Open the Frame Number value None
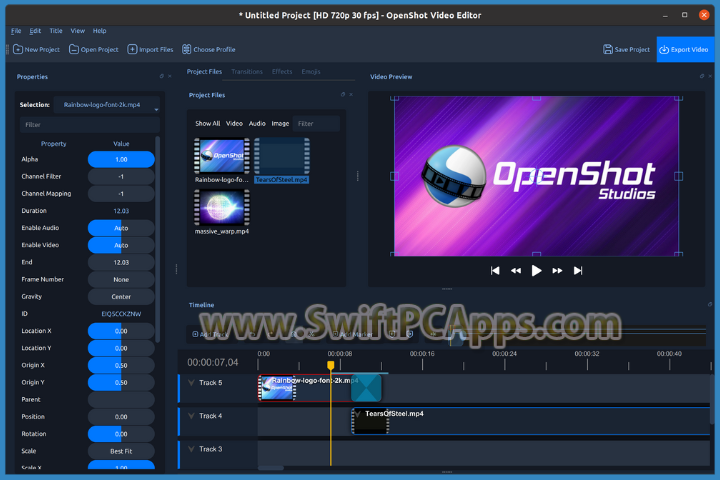Image resolution: width=720 pixels, height=480 pixels. (121, 279)
